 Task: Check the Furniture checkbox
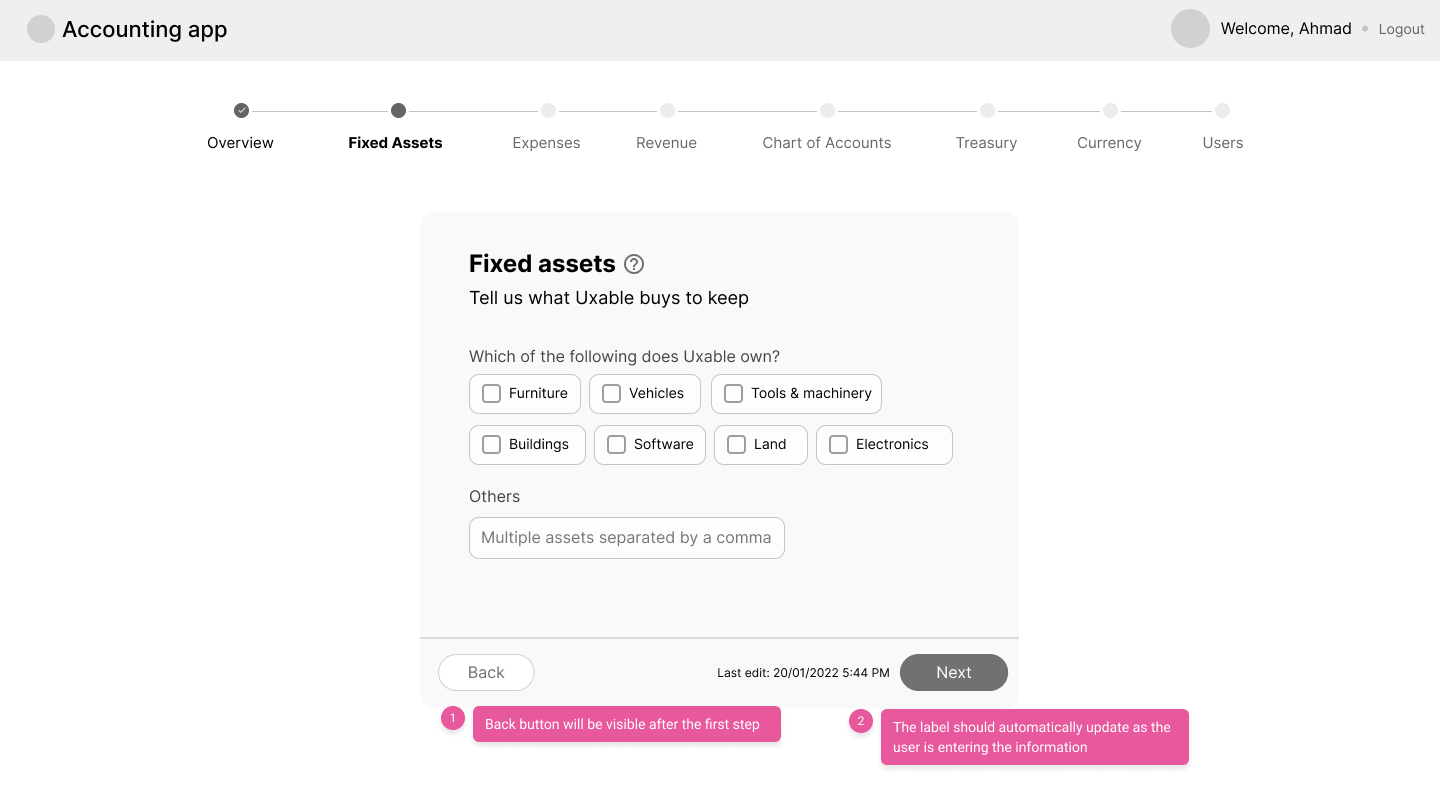coord(491,394)
